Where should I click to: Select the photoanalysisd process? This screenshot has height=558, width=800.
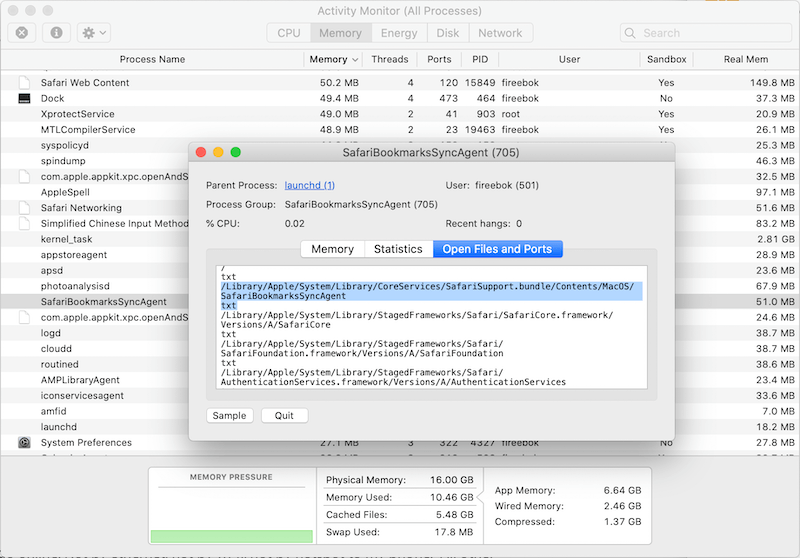click(x=75, y=286)
